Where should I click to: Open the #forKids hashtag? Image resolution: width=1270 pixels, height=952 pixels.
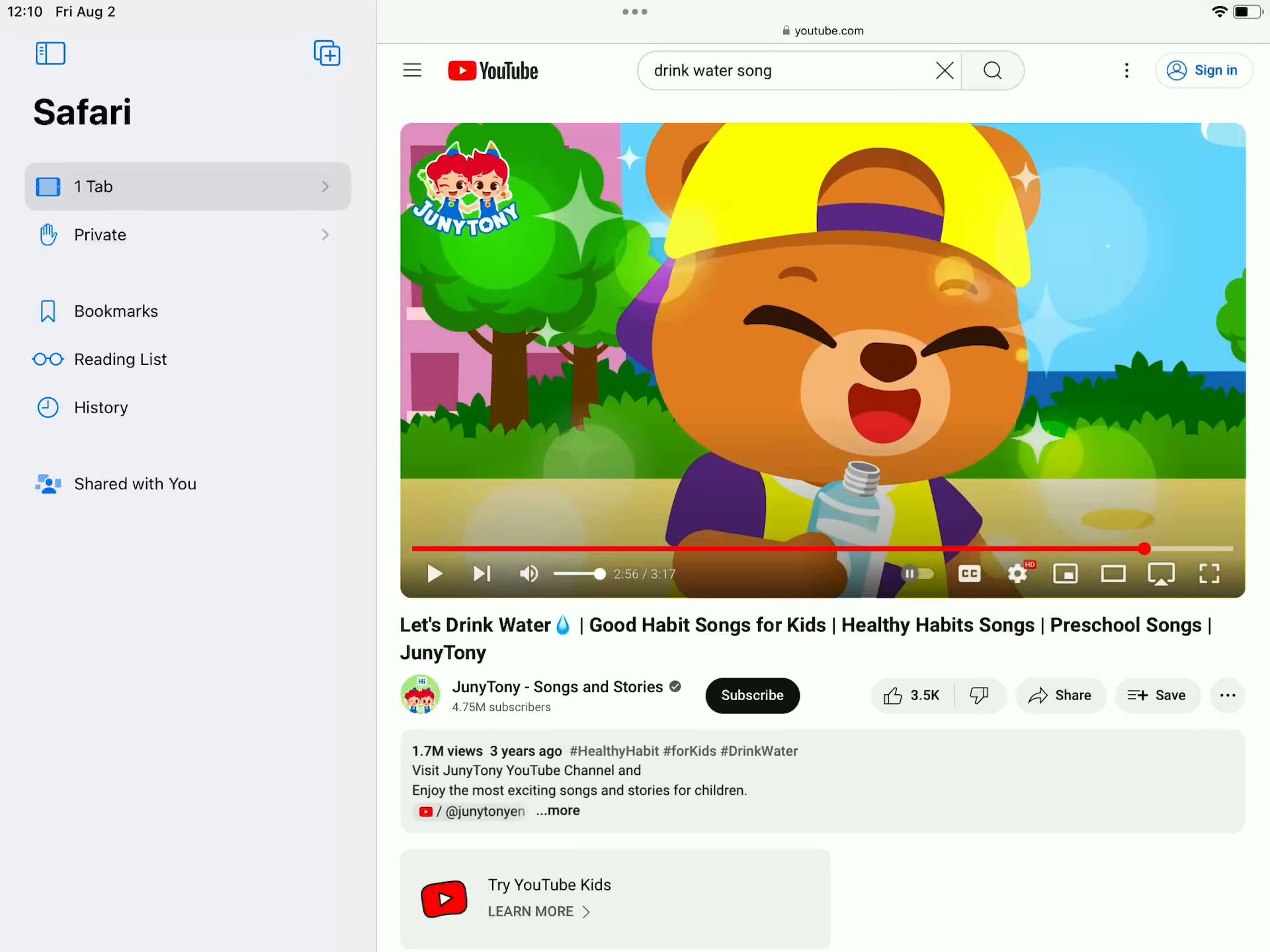689,751
